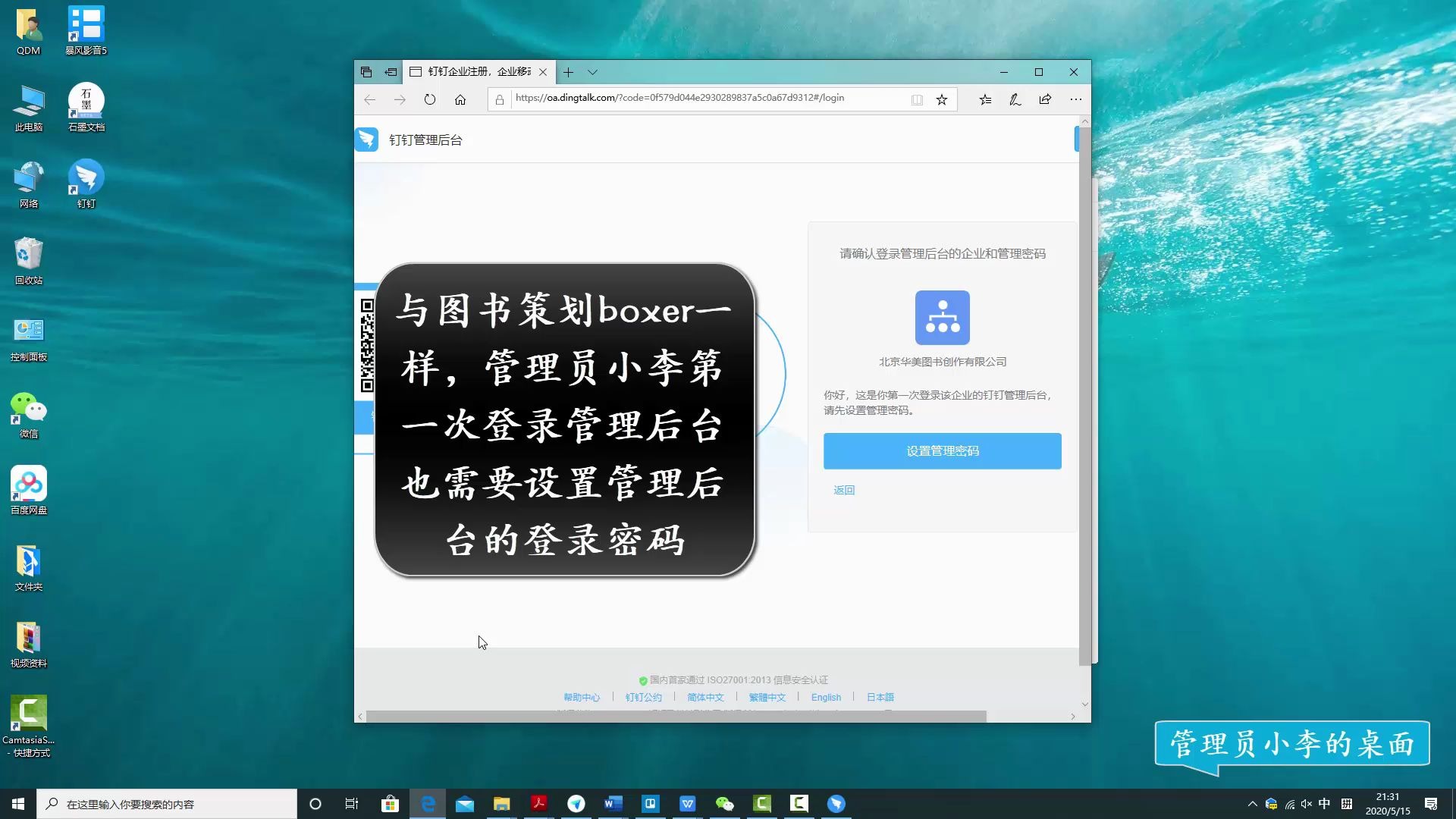Click 返回 link on login page

[843, 489]
